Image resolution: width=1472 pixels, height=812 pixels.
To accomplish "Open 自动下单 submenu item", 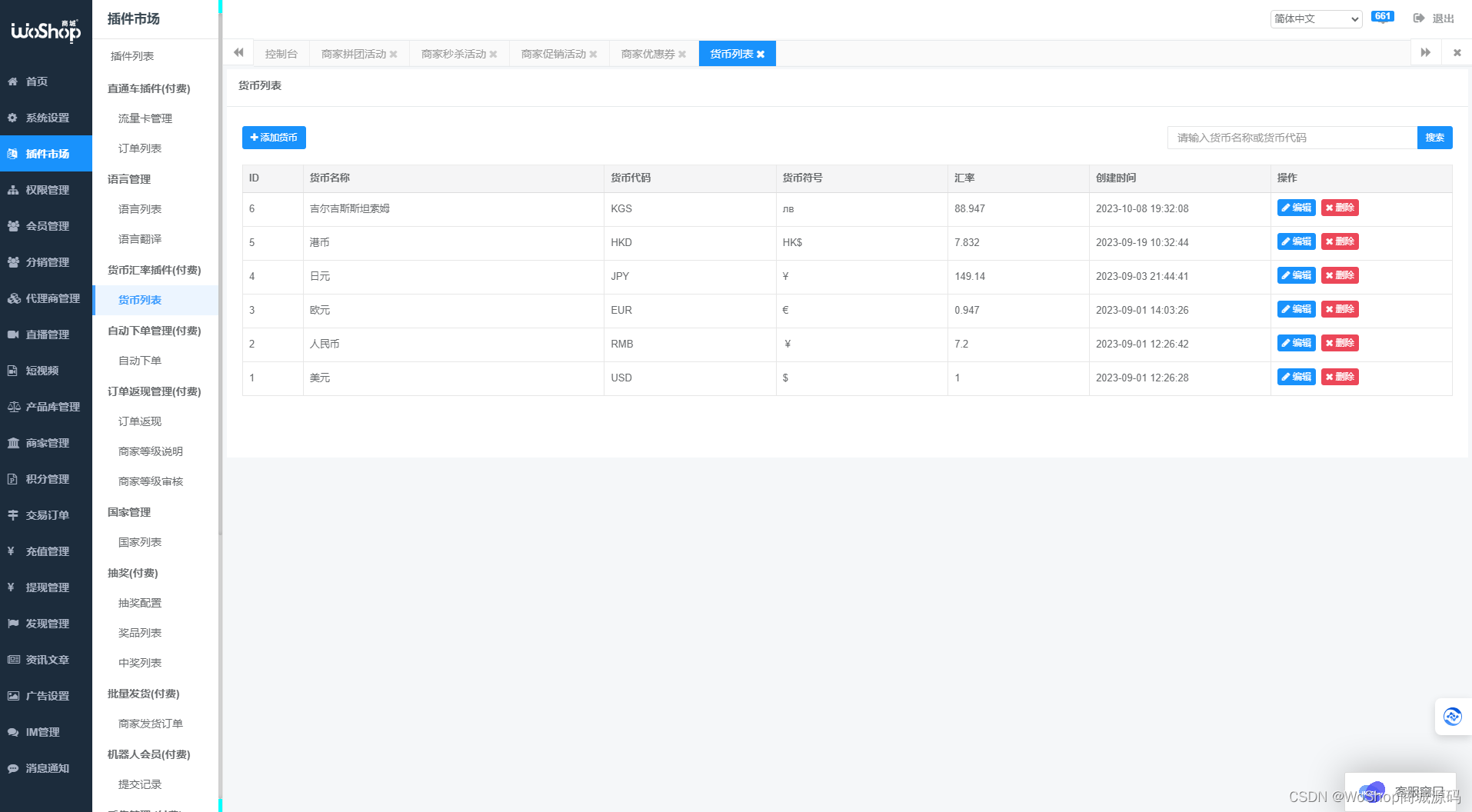I will click(x=140, y=361).
